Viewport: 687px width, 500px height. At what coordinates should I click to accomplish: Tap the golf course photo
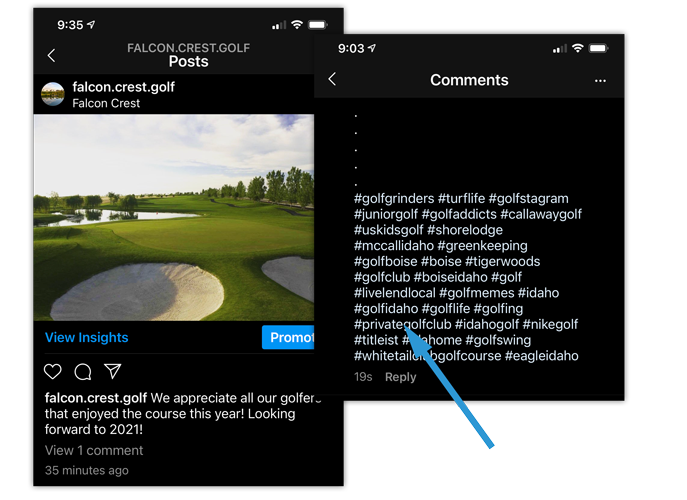point(174,217)
